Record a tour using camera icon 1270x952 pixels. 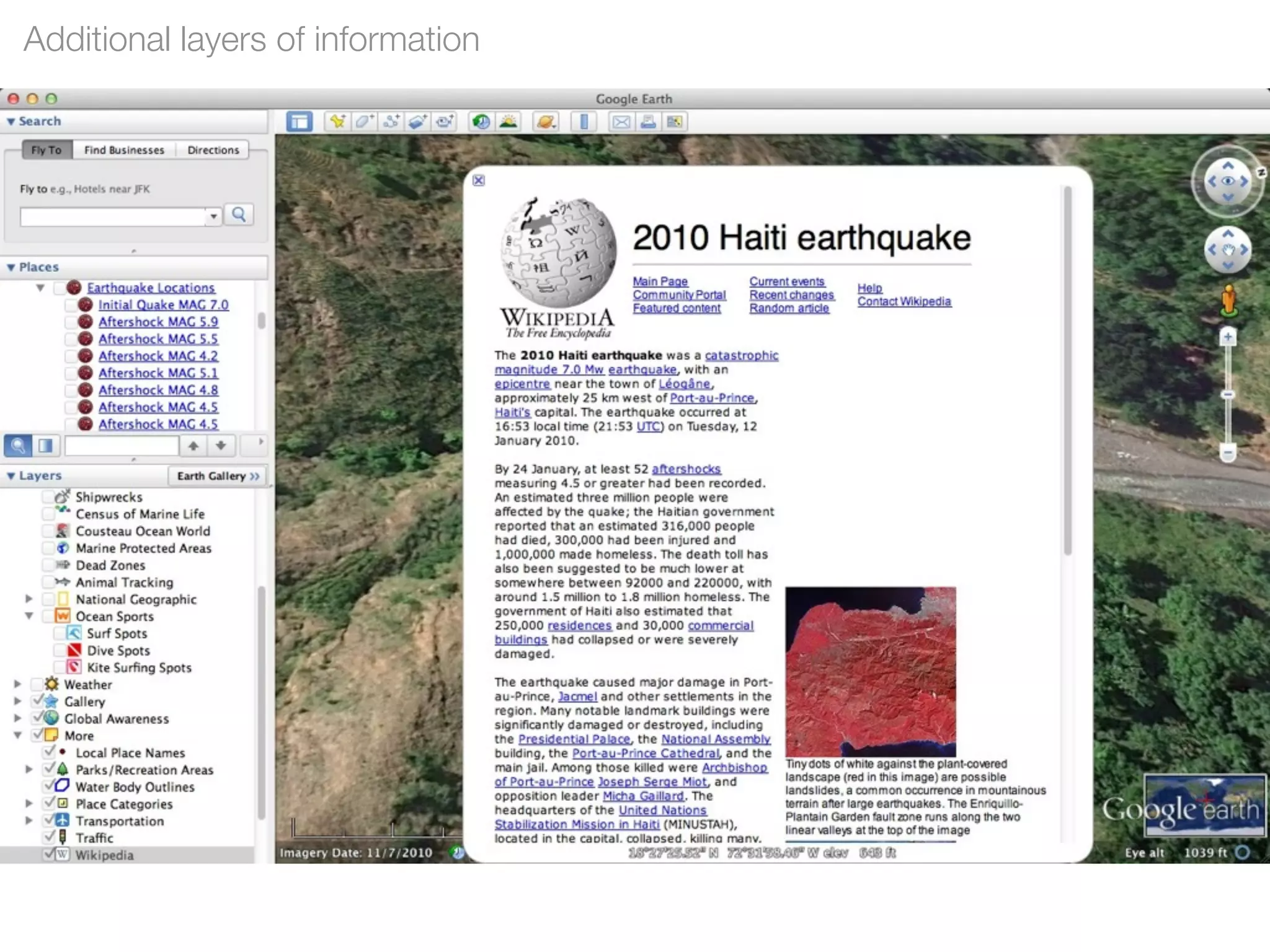click(445, 121)
